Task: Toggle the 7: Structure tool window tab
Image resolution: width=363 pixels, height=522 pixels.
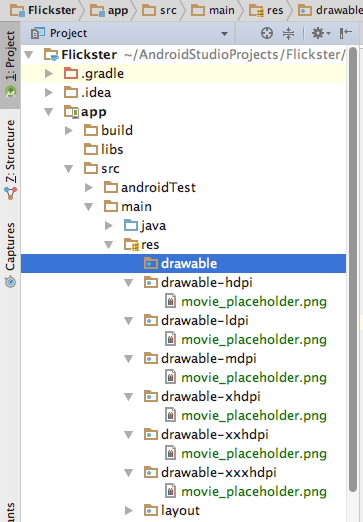Action: pos(10,160)
